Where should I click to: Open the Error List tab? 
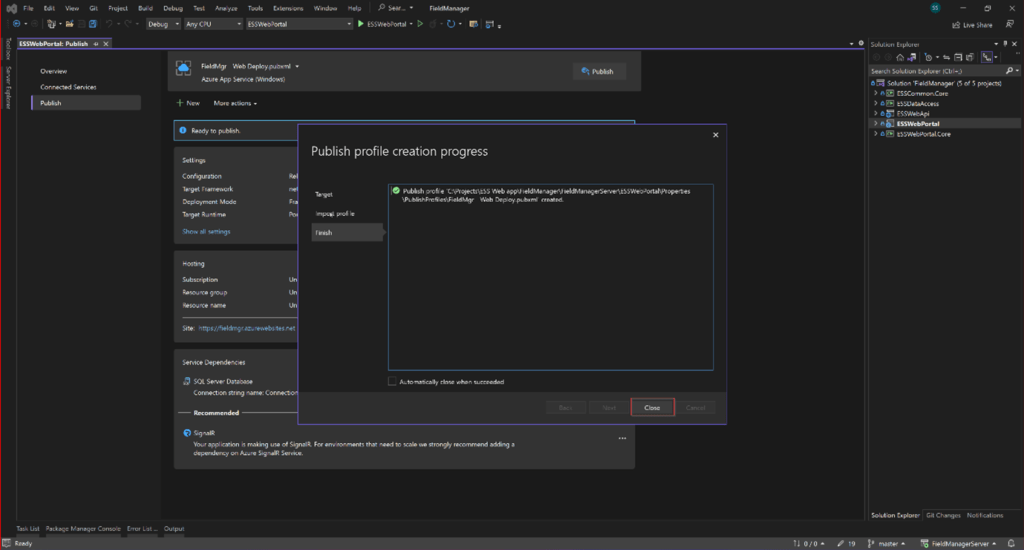[x=142, y=528]
